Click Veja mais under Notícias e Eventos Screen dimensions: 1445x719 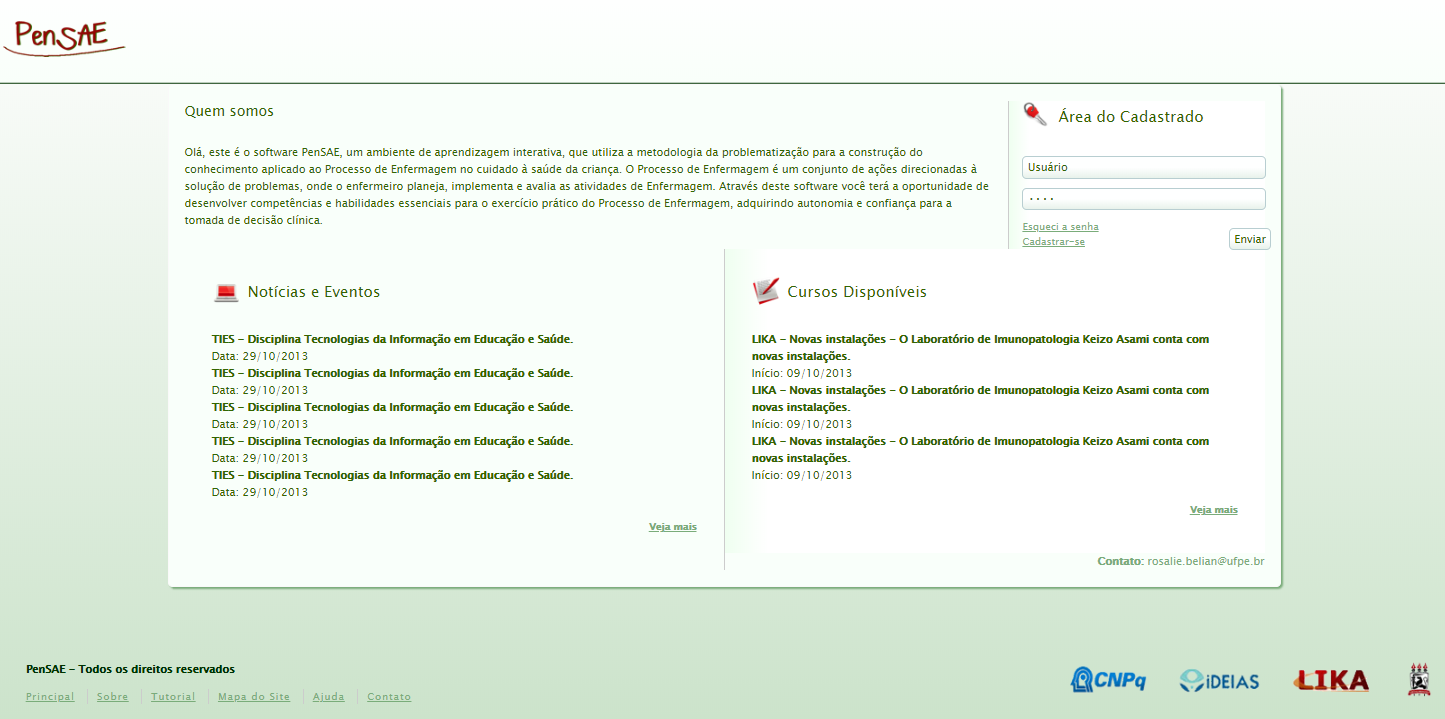pos(672,527)
